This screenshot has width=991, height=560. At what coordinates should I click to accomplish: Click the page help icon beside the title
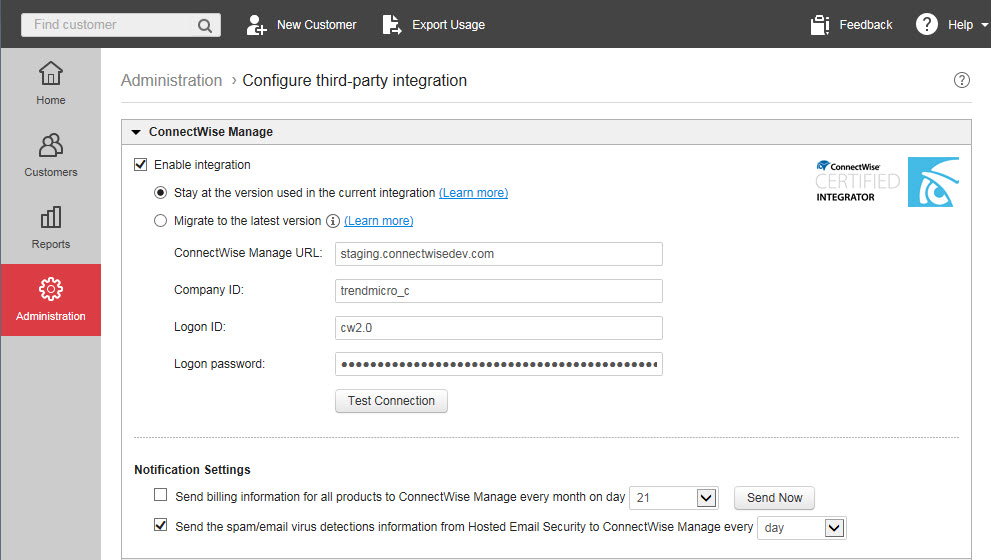pos(962,80)
